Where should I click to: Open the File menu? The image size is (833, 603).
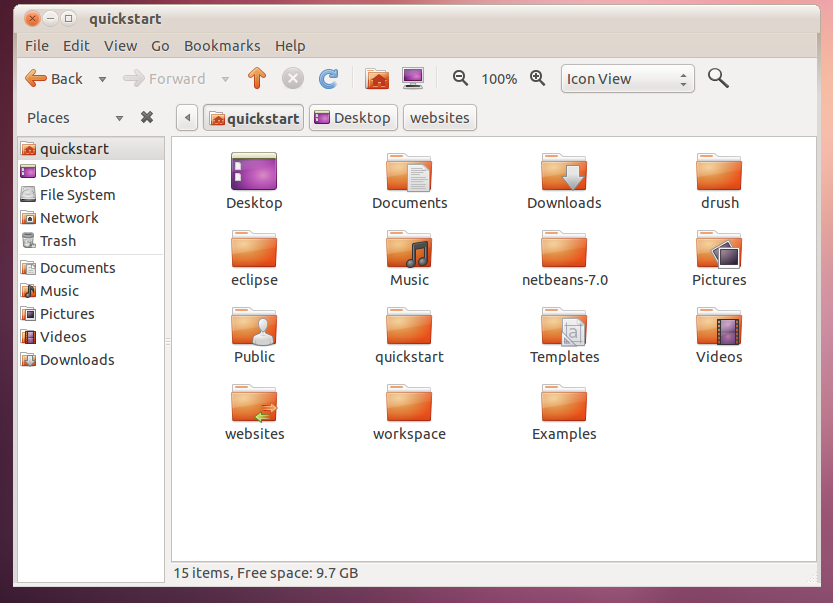[37, 46]
